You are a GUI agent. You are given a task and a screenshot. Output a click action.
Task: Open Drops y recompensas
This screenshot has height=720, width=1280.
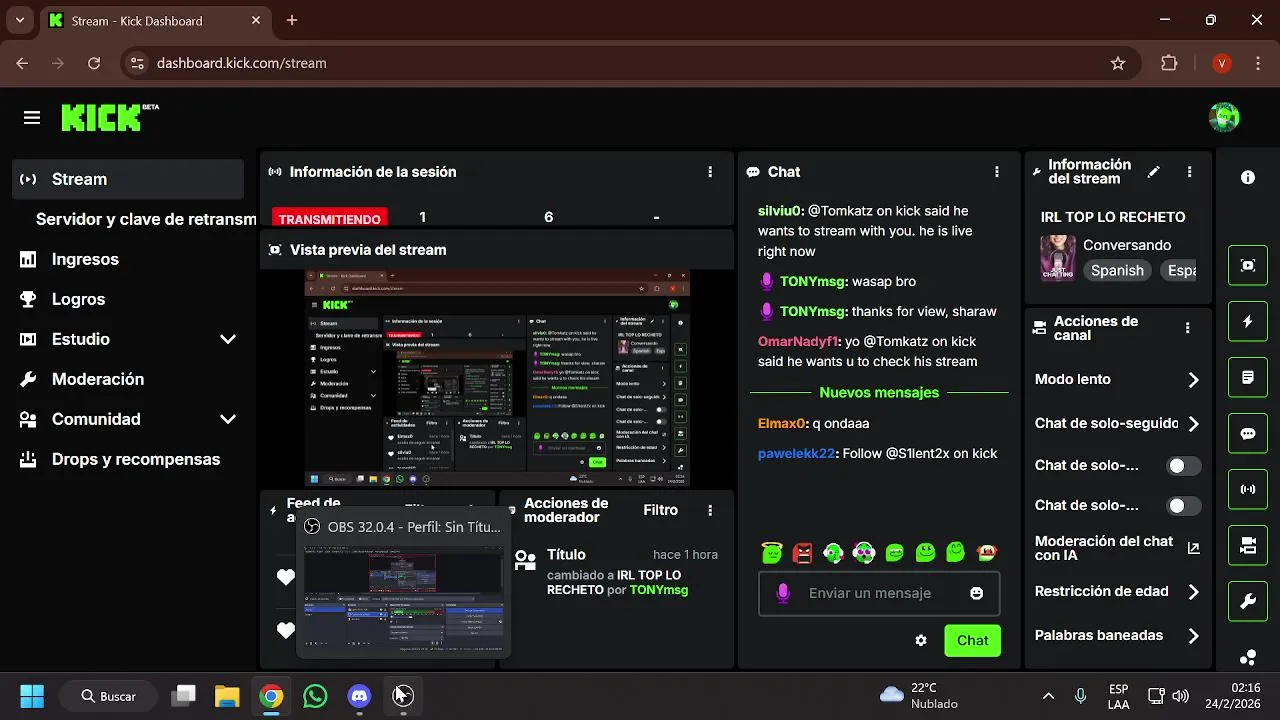129,459
